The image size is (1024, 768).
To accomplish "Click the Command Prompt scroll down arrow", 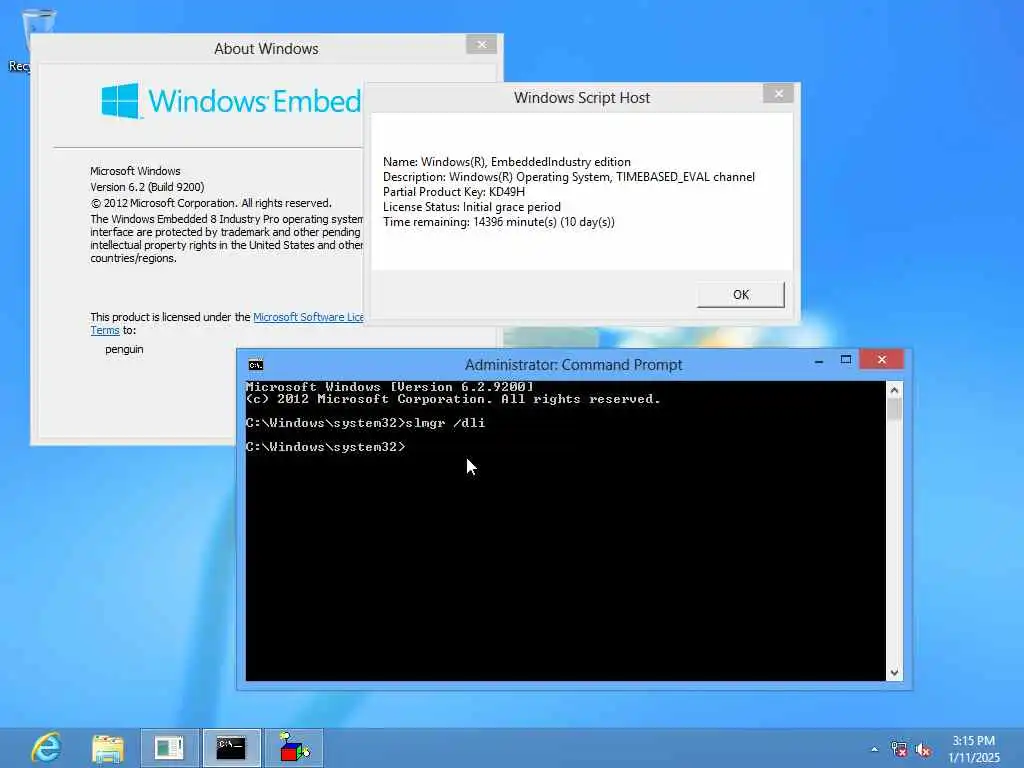I will point(894,673).
